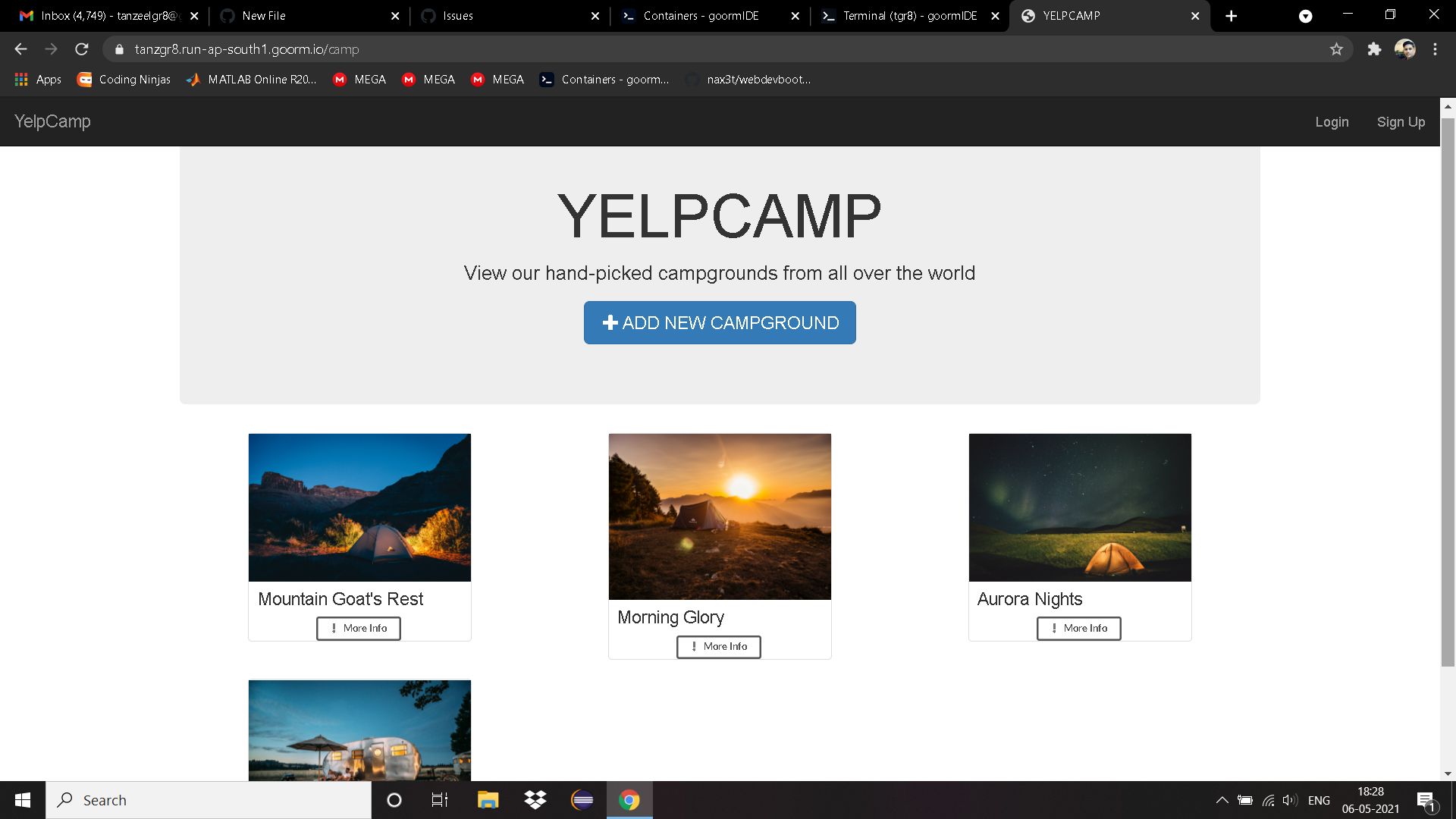Go back to the previous page
1456x819 pixels.
[20, 49]
